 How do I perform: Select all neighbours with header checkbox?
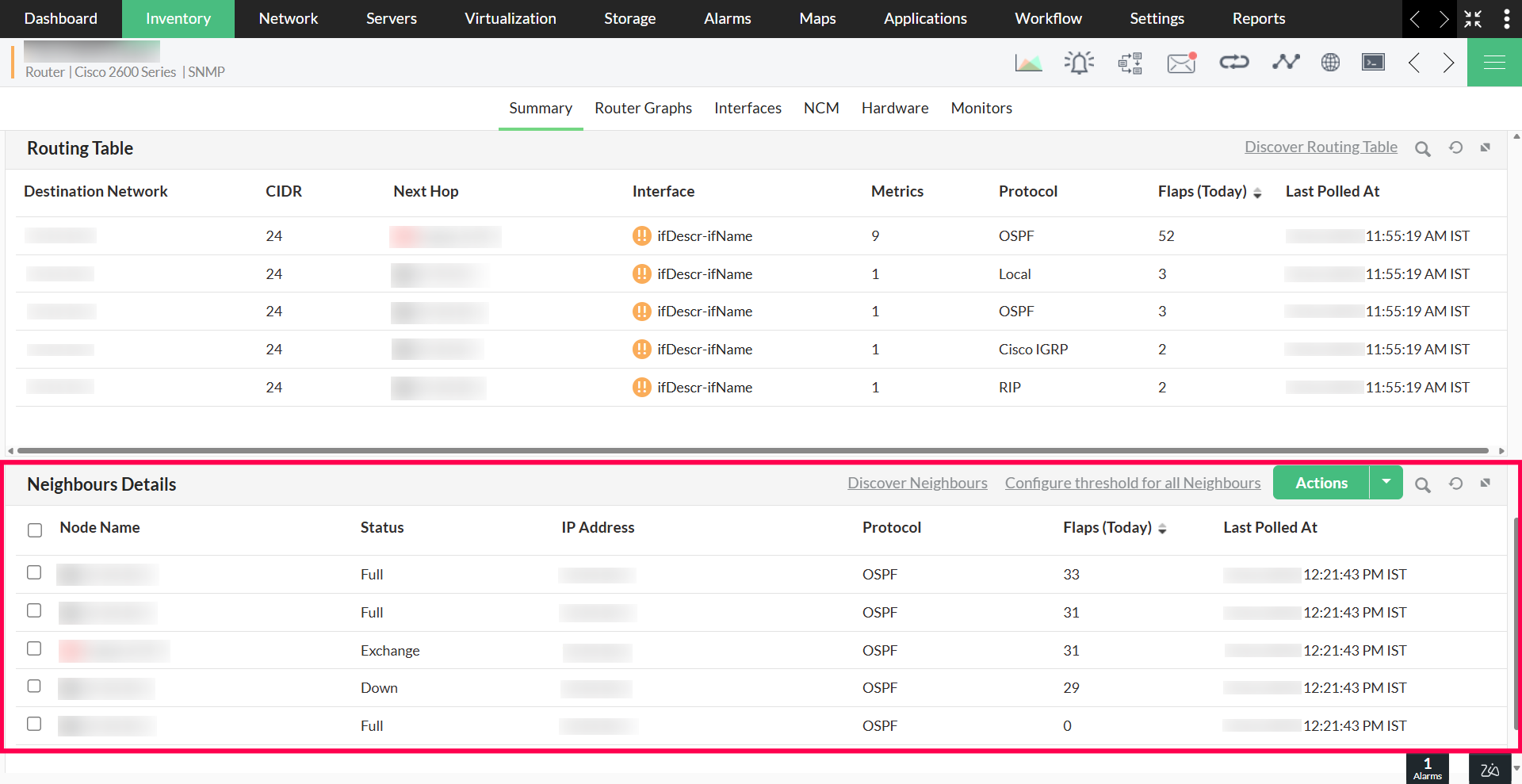pos(35,530)
